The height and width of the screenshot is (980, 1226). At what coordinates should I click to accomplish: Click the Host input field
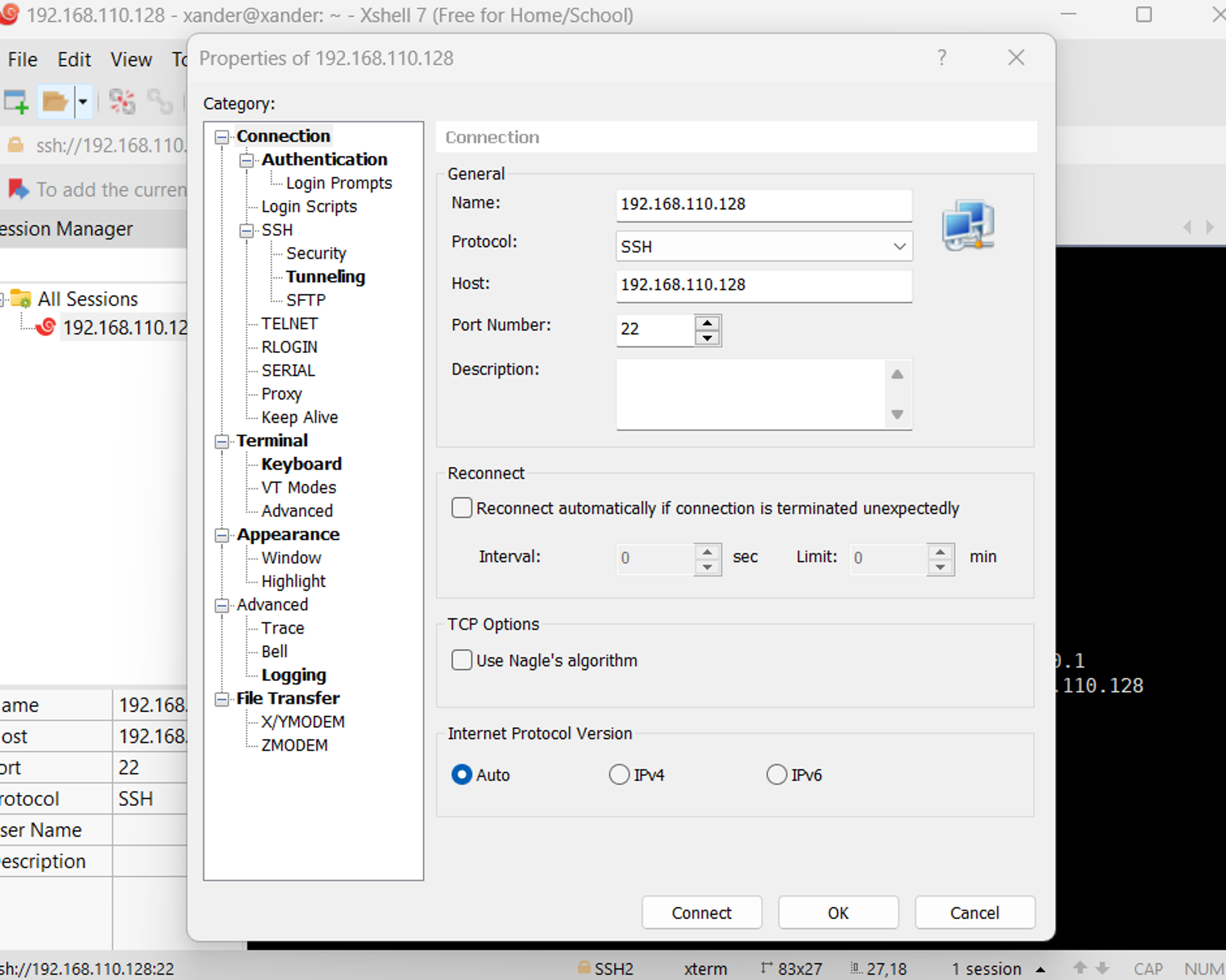click(764, 286)
